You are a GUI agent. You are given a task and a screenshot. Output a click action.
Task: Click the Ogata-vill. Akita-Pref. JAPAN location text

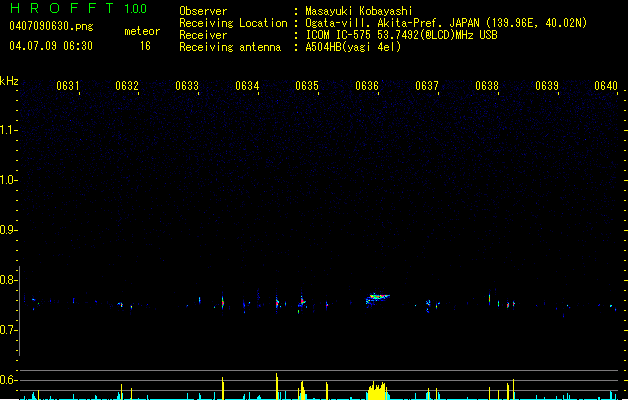point(446,23)
